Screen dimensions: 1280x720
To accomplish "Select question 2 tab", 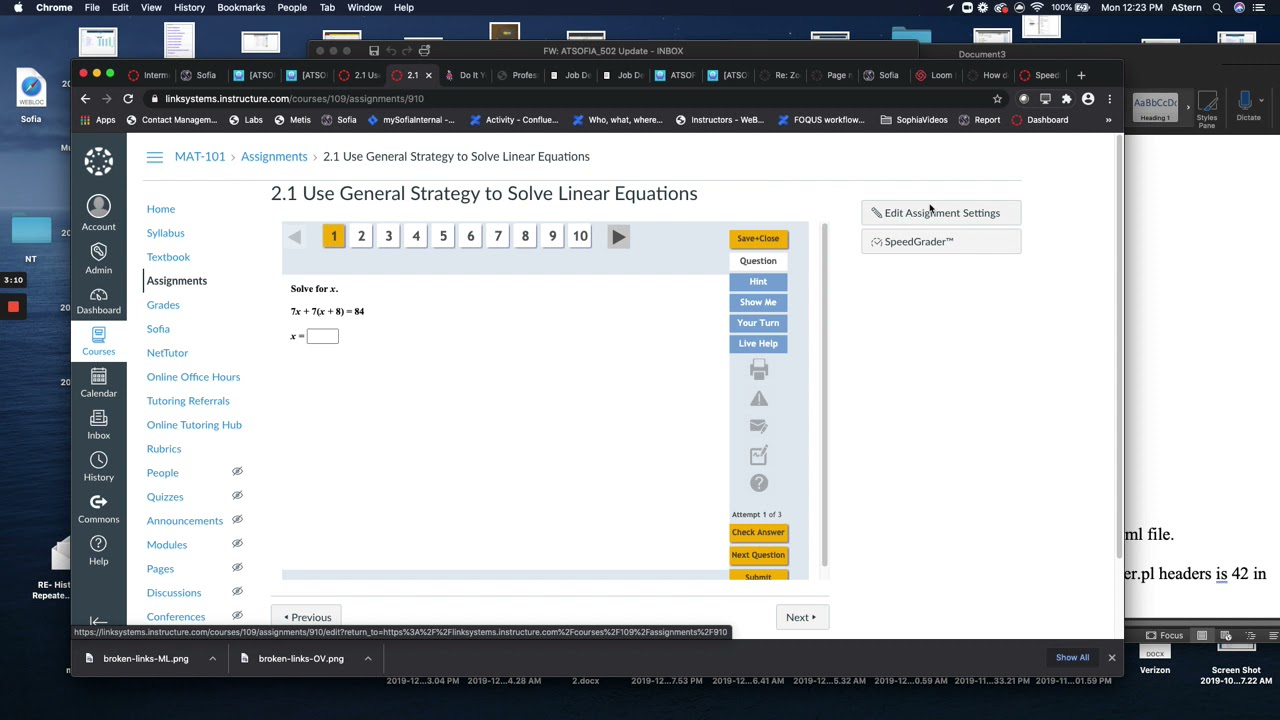I will point(361,236).
